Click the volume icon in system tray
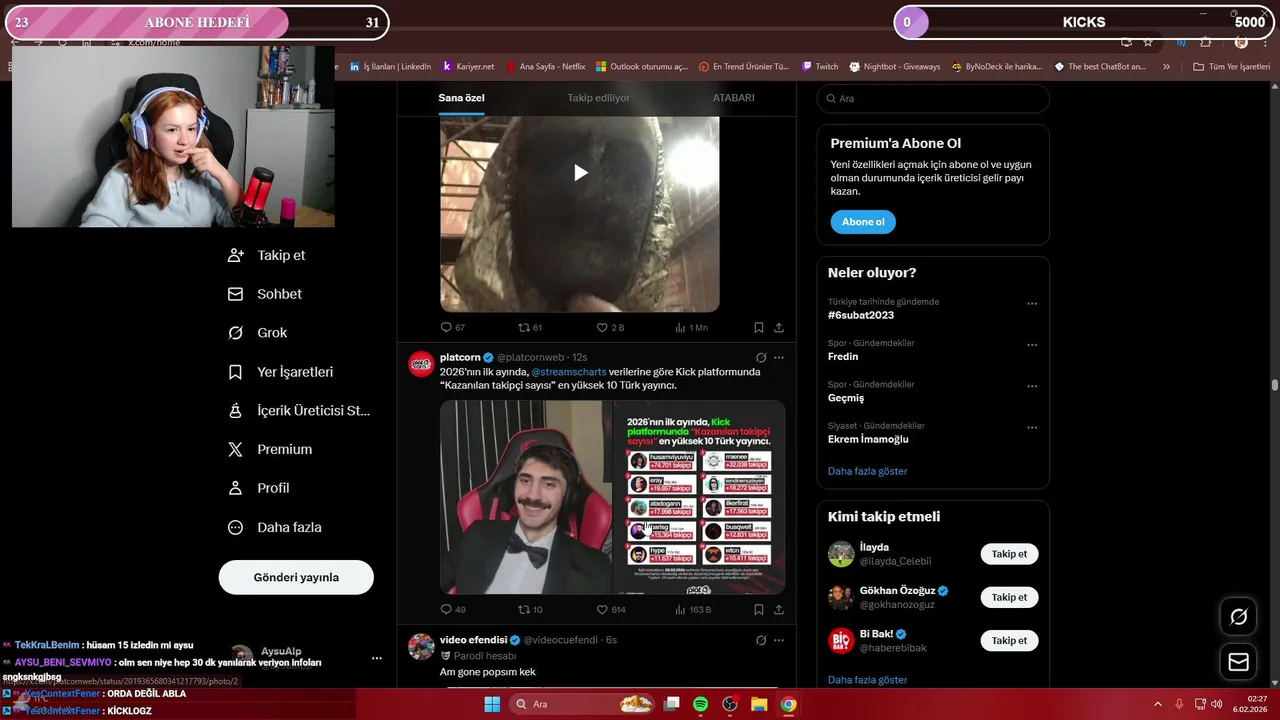Image resolution: width=1280 pixels, height=720 pixels. [1216, 704]
